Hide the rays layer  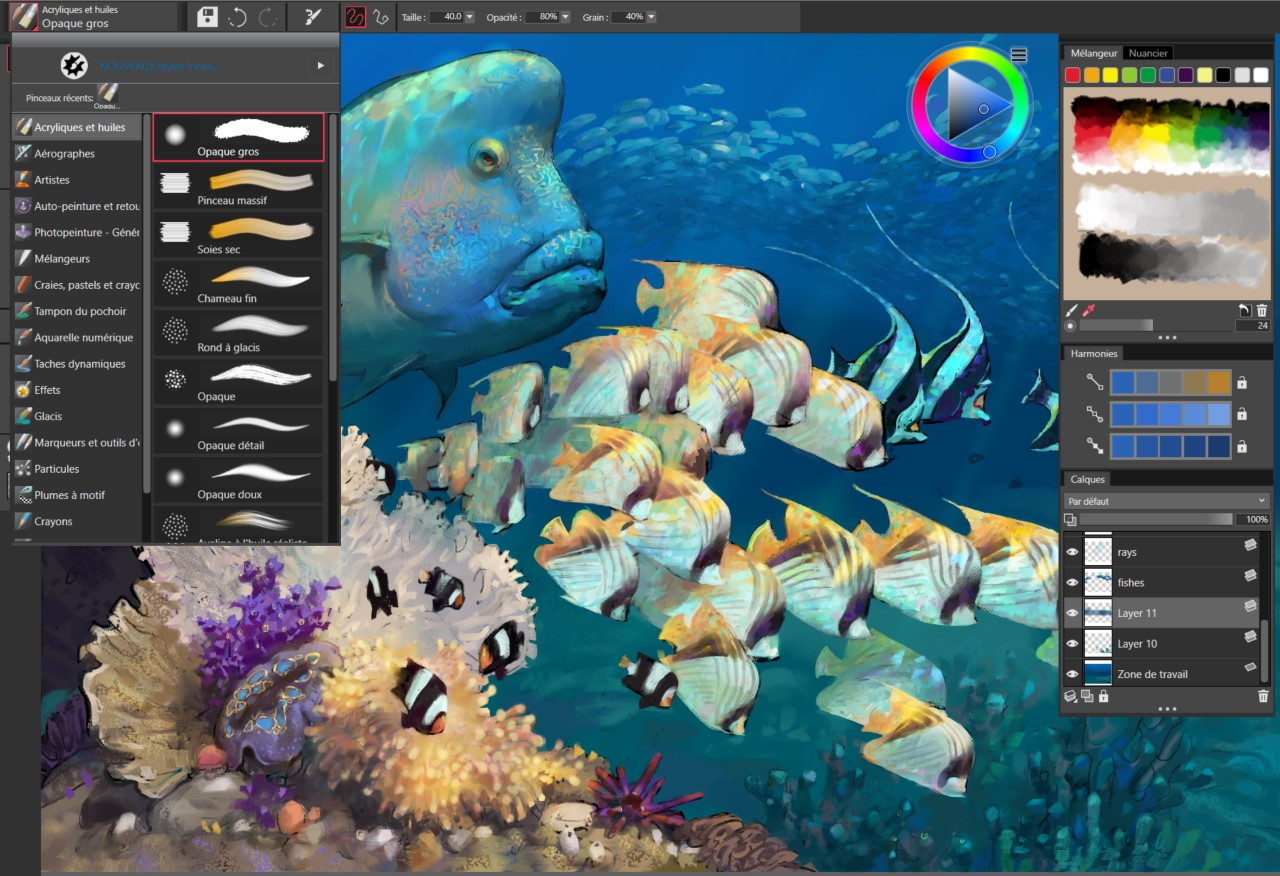[x=1072, y=552]
